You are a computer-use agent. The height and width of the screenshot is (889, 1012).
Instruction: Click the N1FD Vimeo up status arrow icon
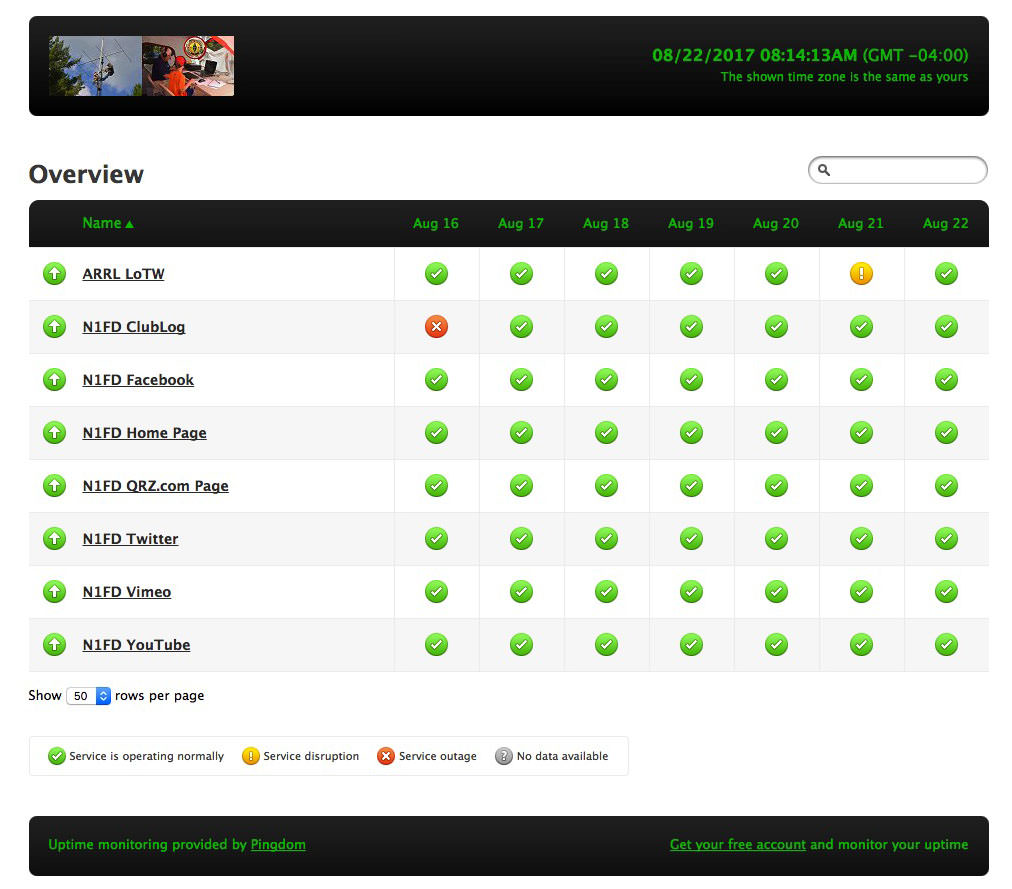[54, 591]
